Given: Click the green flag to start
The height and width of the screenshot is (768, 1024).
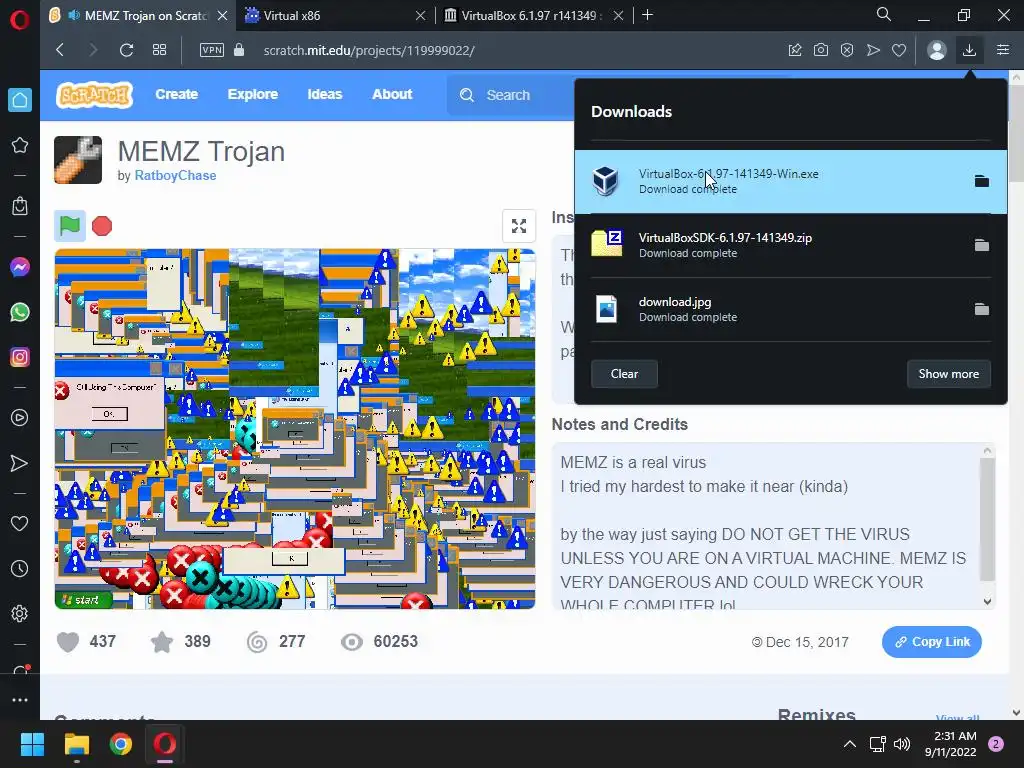Looking at the screenshot, I should (x=70, y=226).
